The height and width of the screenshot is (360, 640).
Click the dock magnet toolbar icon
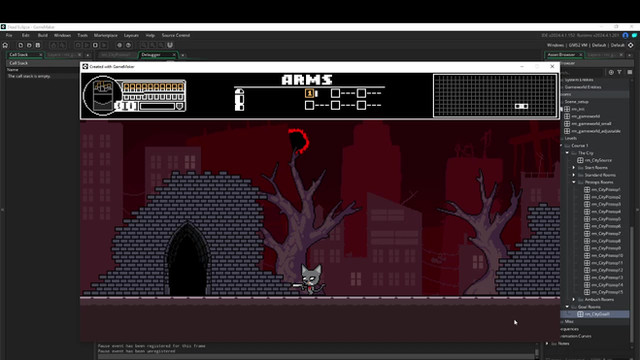pyautogui.click(x=170, y=45)
